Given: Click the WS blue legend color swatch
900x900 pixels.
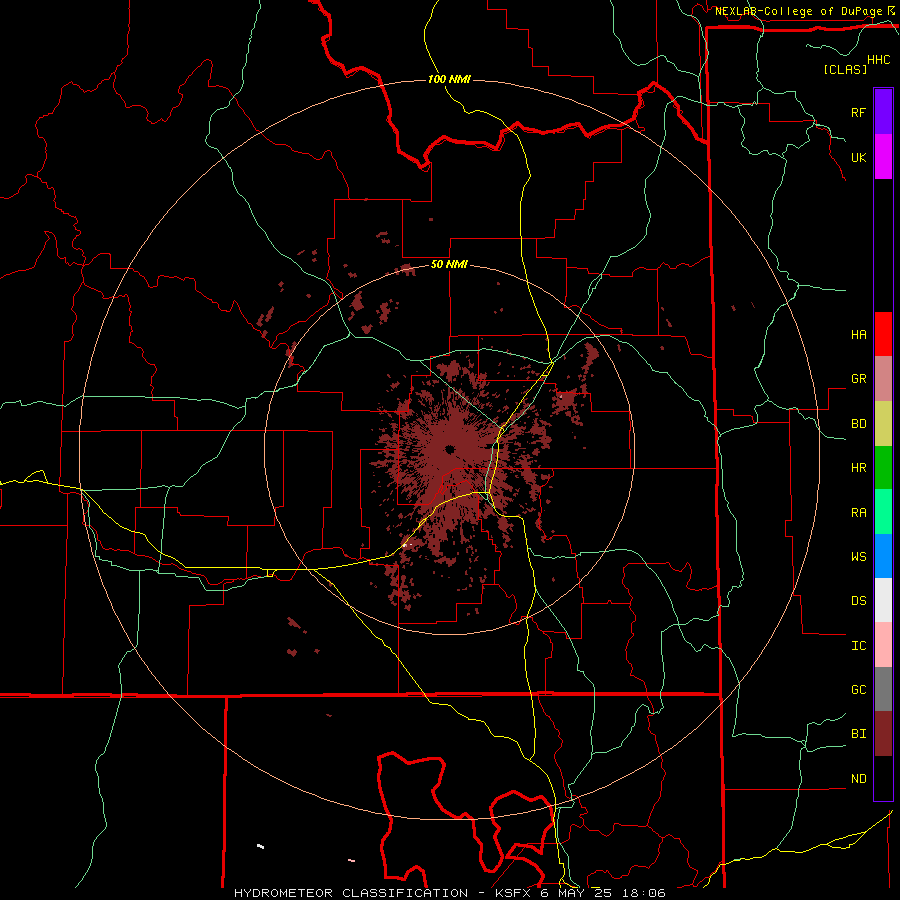Looking at the screenshot, I should click(883, 556).
